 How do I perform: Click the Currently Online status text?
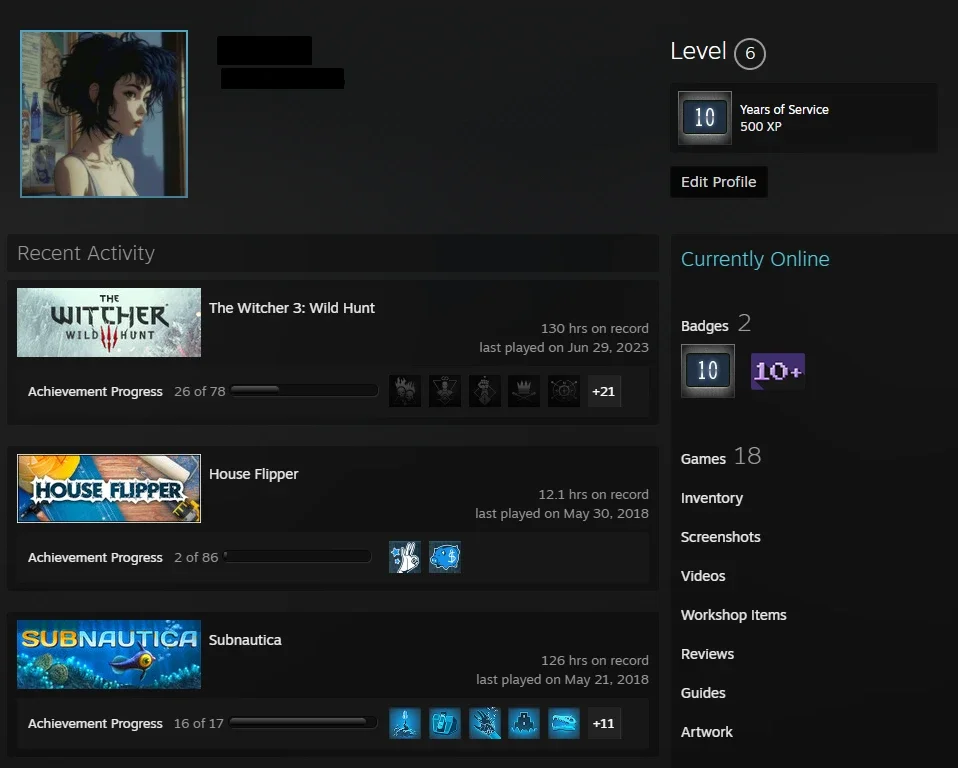point(755,259)
